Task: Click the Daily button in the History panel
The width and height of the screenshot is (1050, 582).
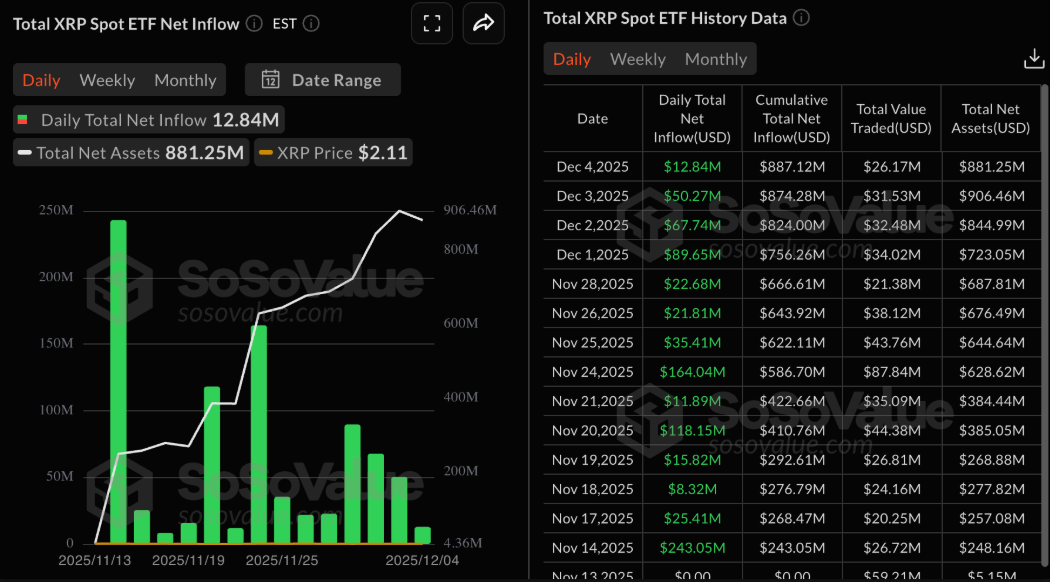Action: [571, 58]
